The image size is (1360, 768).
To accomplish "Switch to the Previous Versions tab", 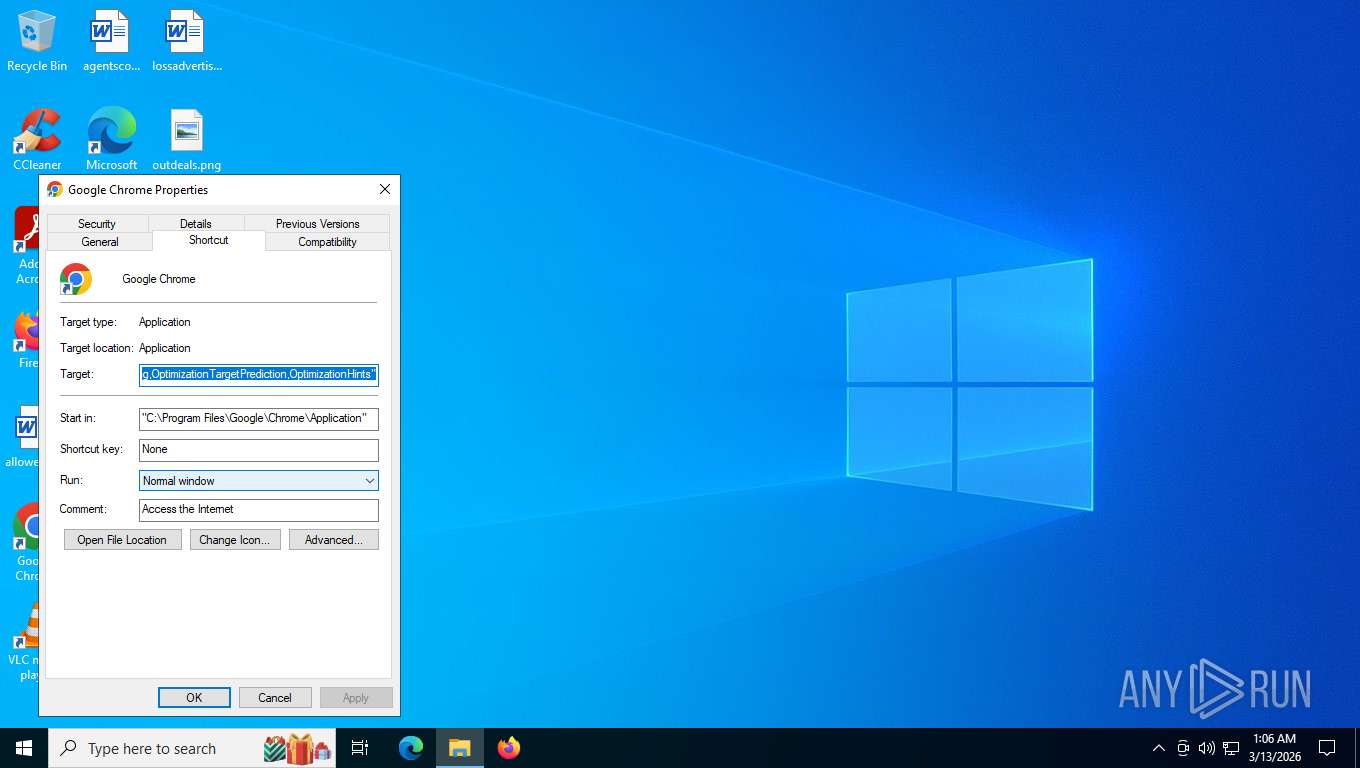I will point(317,224).
